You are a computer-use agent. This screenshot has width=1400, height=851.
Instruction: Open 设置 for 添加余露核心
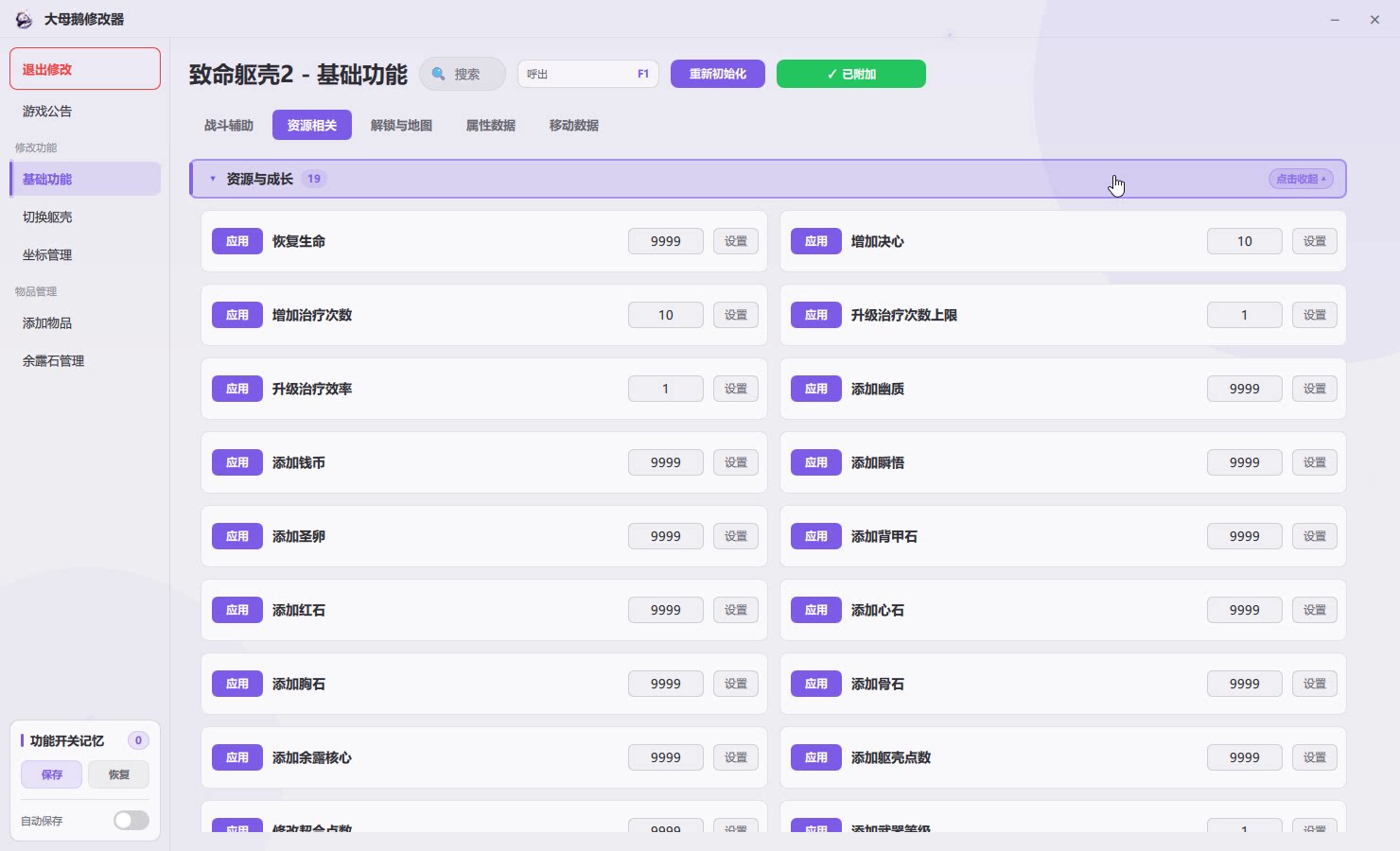736,757
